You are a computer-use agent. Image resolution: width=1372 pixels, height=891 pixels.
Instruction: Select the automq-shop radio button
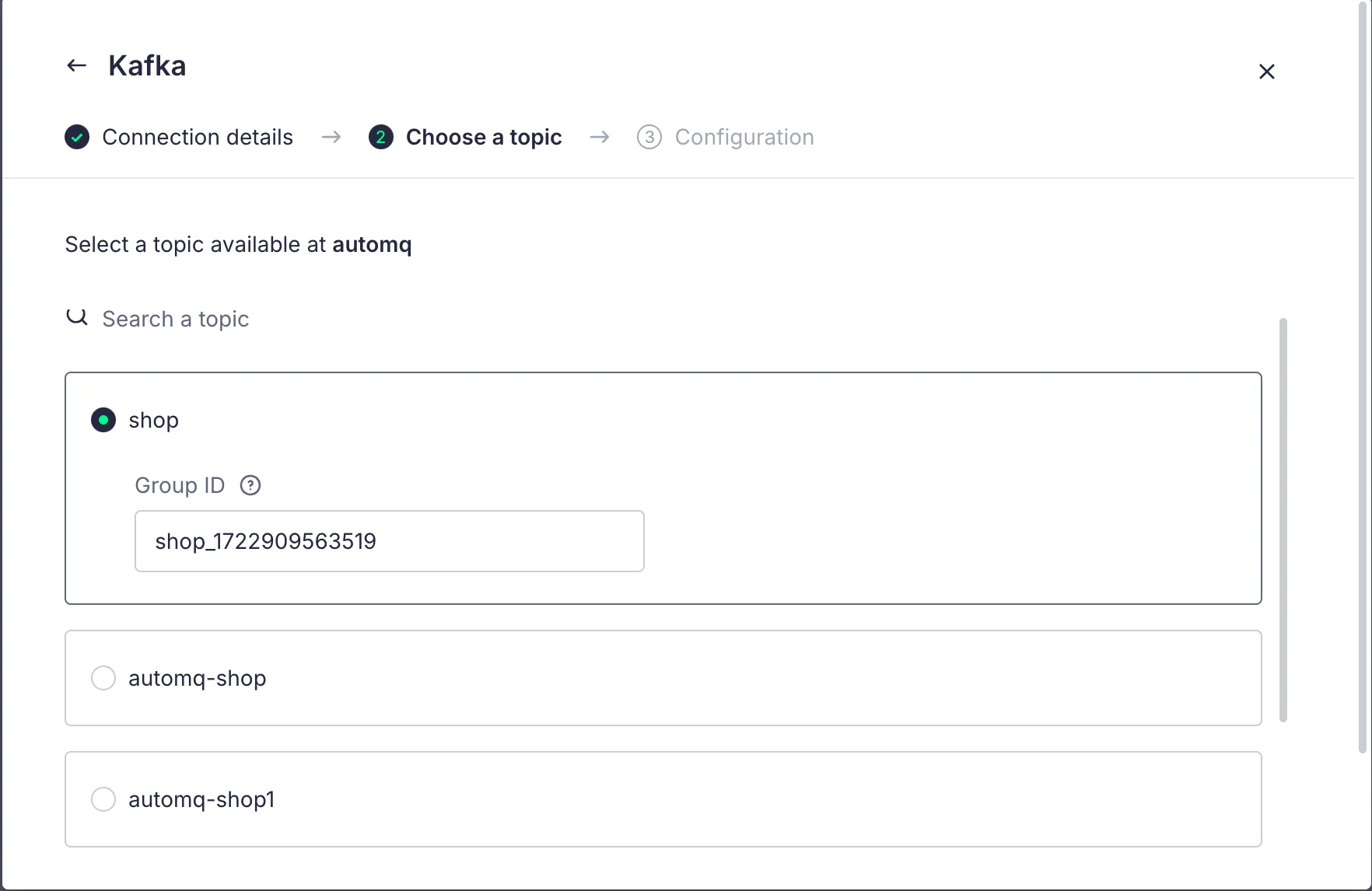coord(103,678)
